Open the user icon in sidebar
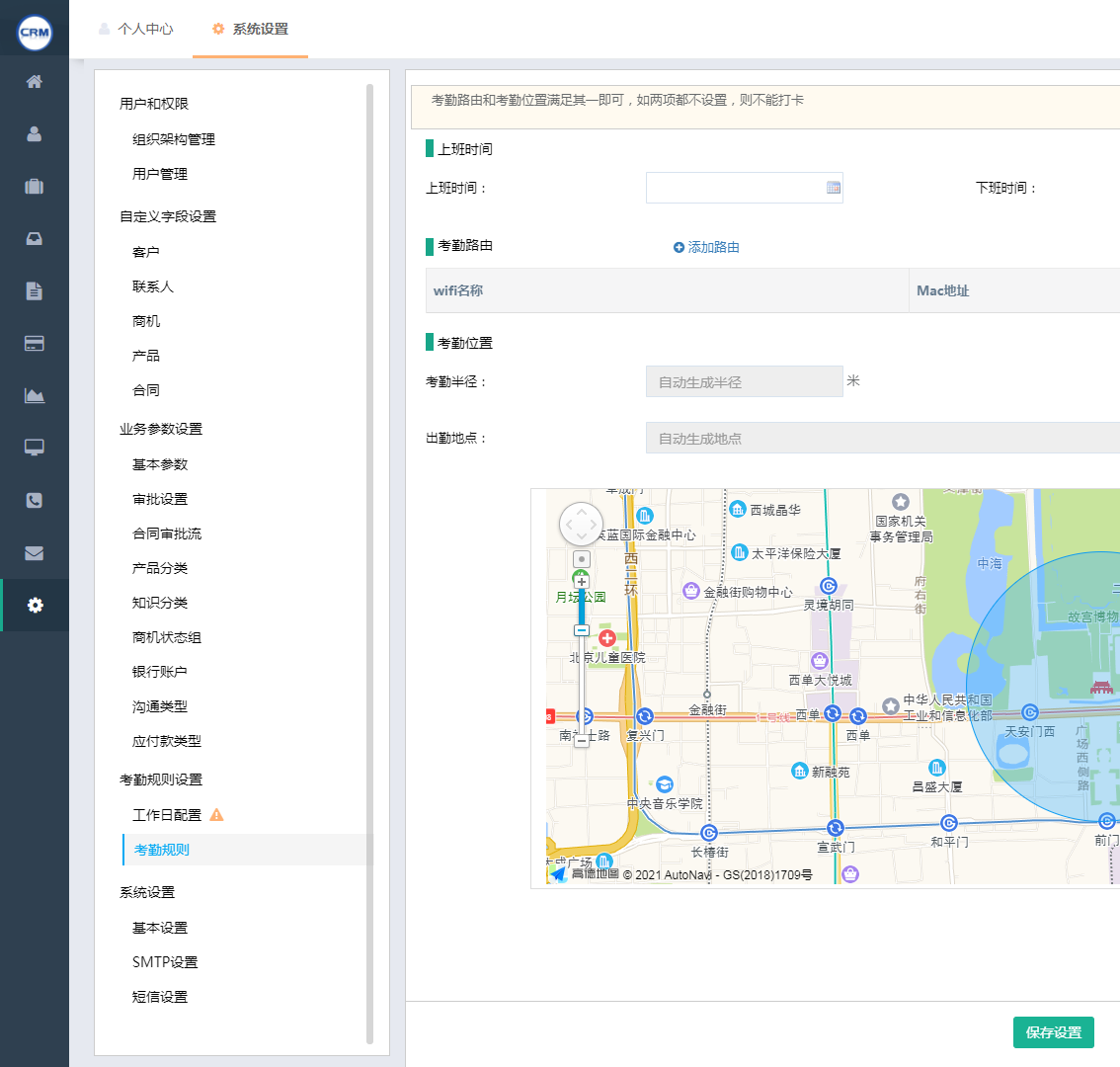The width and height of the screenshot is (1120, 1067). [35, 133]
